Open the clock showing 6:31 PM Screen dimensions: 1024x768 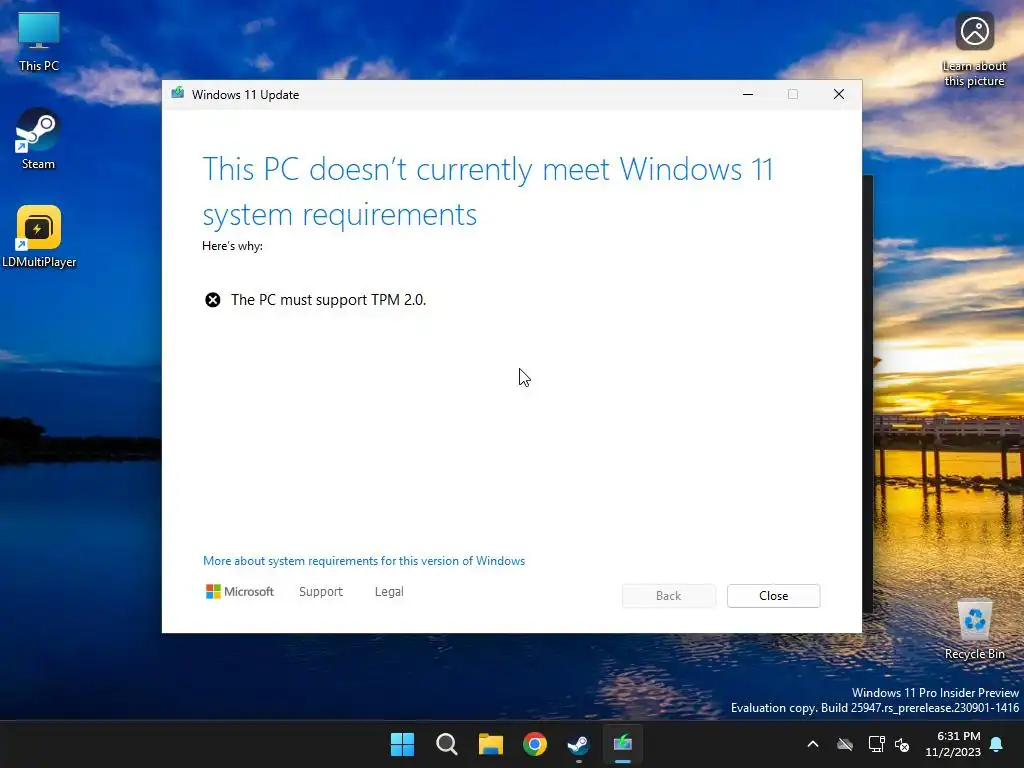(953, 744)
